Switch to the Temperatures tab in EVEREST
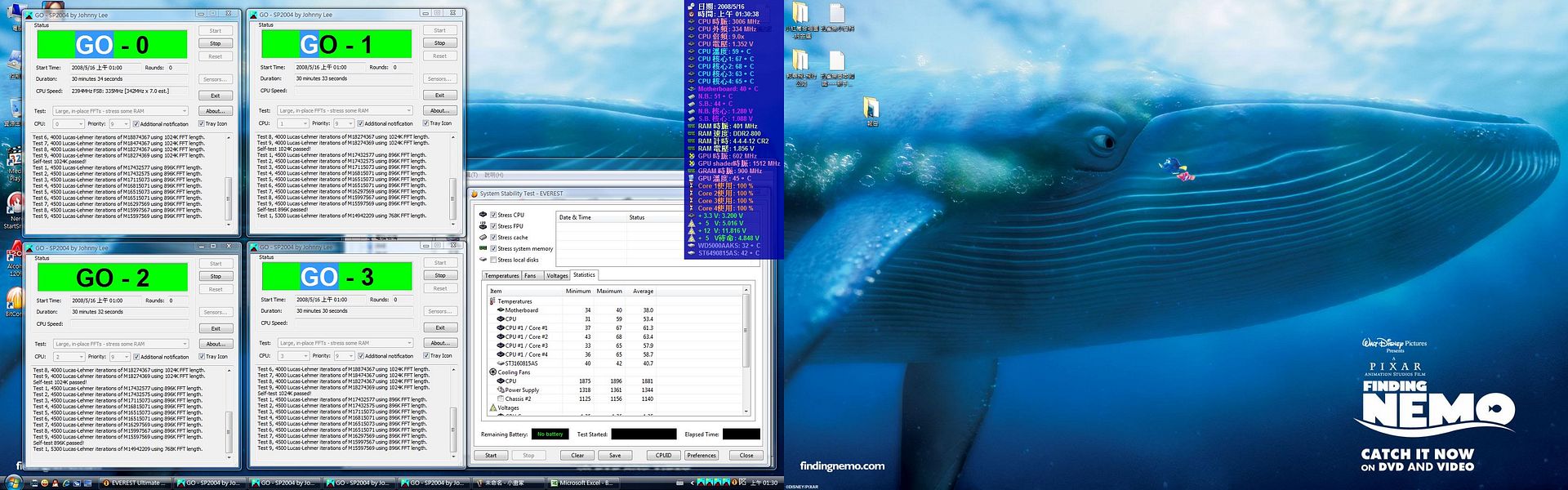 501,276
